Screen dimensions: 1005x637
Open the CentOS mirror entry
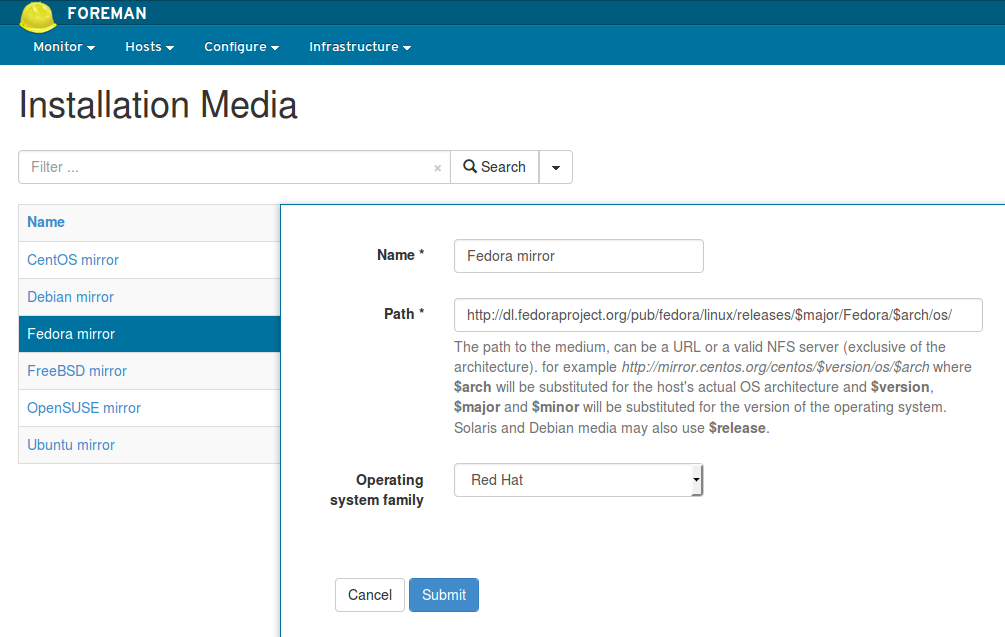73,260
